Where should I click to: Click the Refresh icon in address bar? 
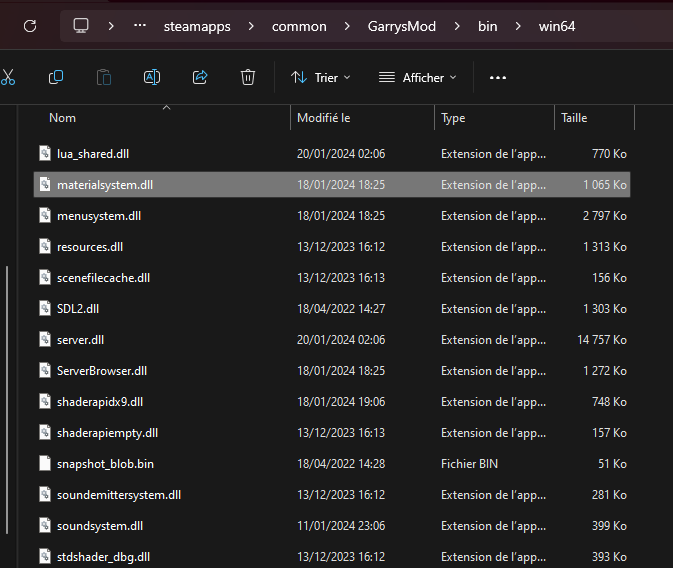[x=30, y=26]
